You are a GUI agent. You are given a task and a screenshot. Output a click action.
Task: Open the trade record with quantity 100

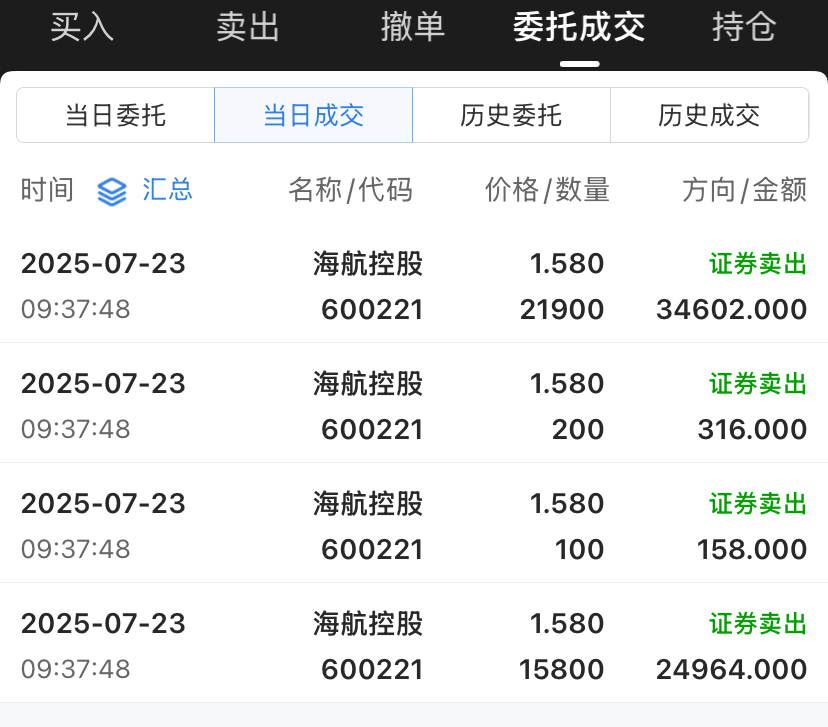pyautogui.click(x=414, y=523)
